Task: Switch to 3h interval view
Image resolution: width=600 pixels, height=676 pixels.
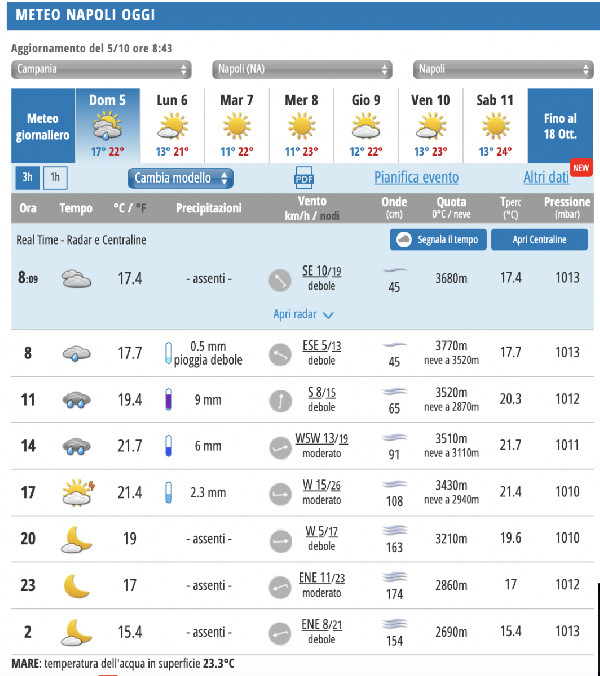Action: (x=28, y=177)
